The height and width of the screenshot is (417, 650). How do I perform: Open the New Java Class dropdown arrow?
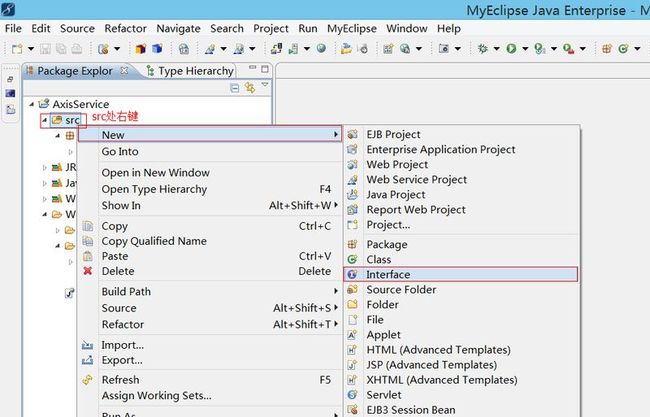[637, 49]
